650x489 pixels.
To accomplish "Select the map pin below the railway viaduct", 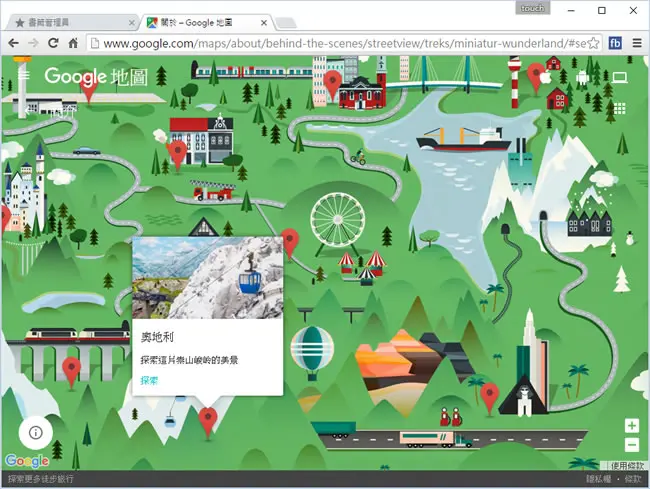I will coord(71,372).
